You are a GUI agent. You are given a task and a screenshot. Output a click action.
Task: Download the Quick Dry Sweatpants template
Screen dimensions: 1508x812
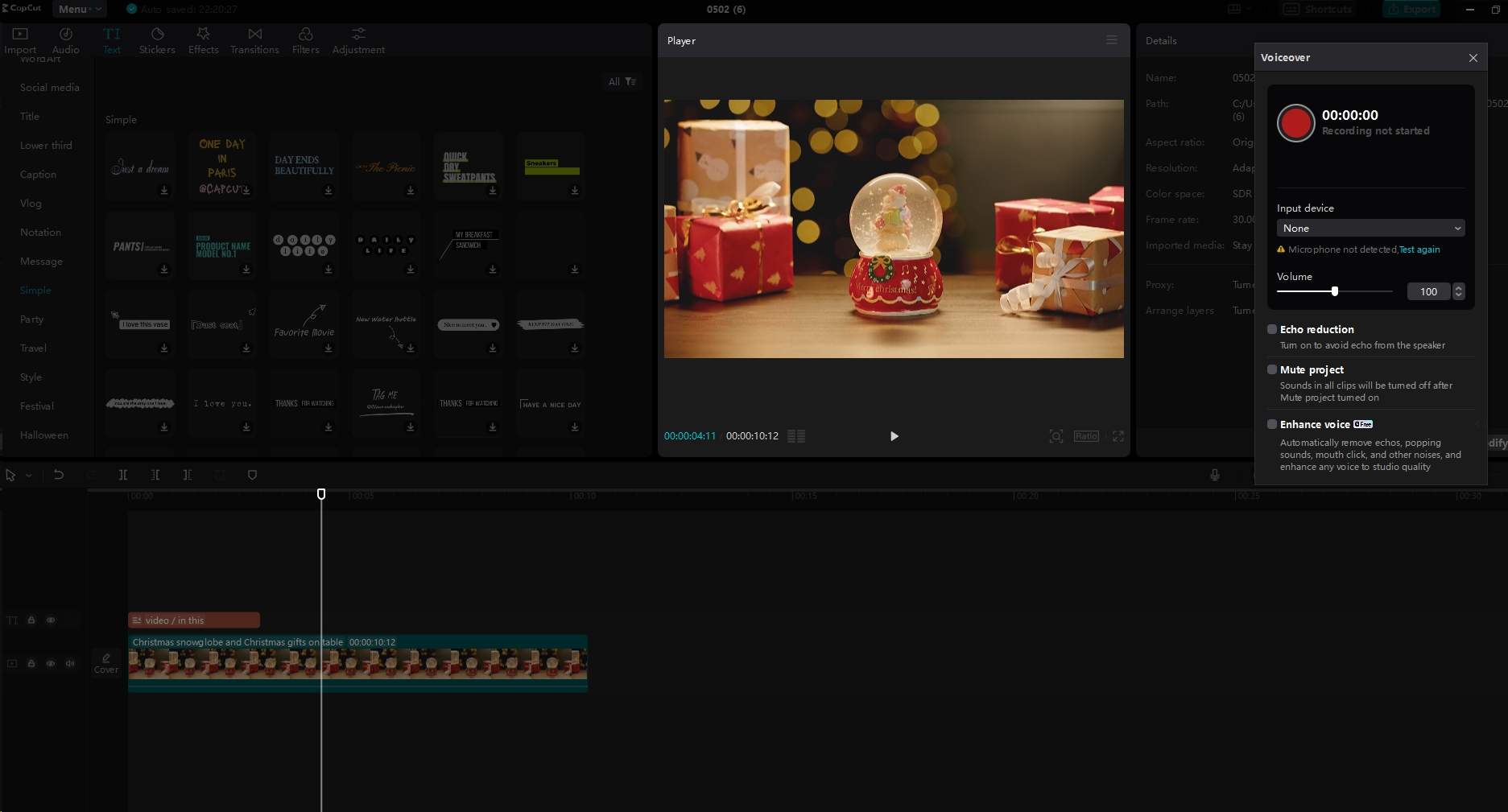493,191
